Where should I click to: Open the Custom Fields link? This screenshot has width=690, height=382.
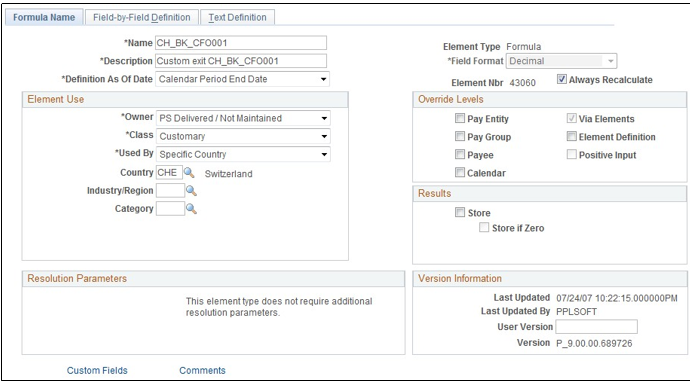97,371
